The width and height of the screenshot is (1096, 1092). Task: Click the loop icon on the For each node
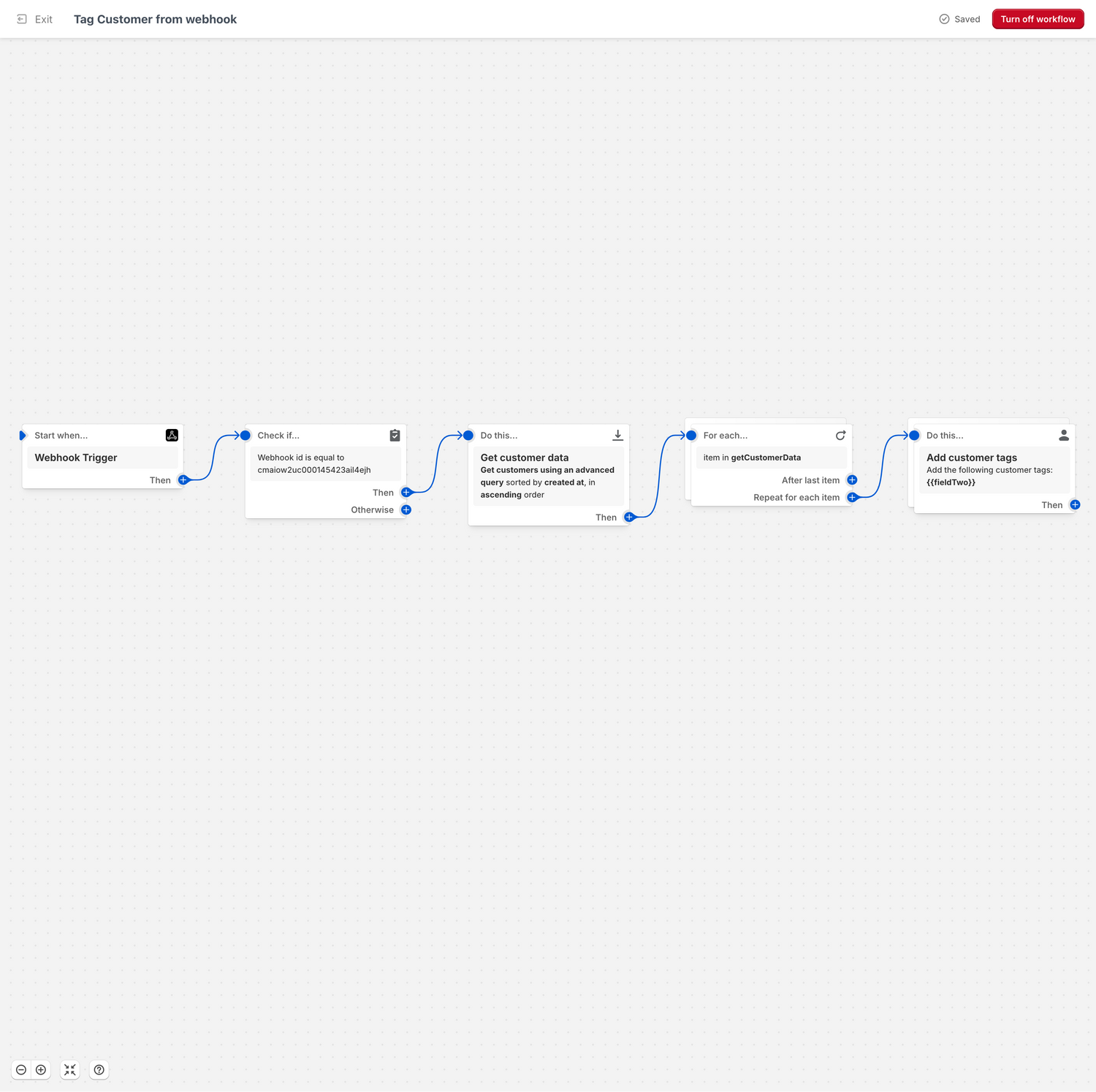pos(840,434)
